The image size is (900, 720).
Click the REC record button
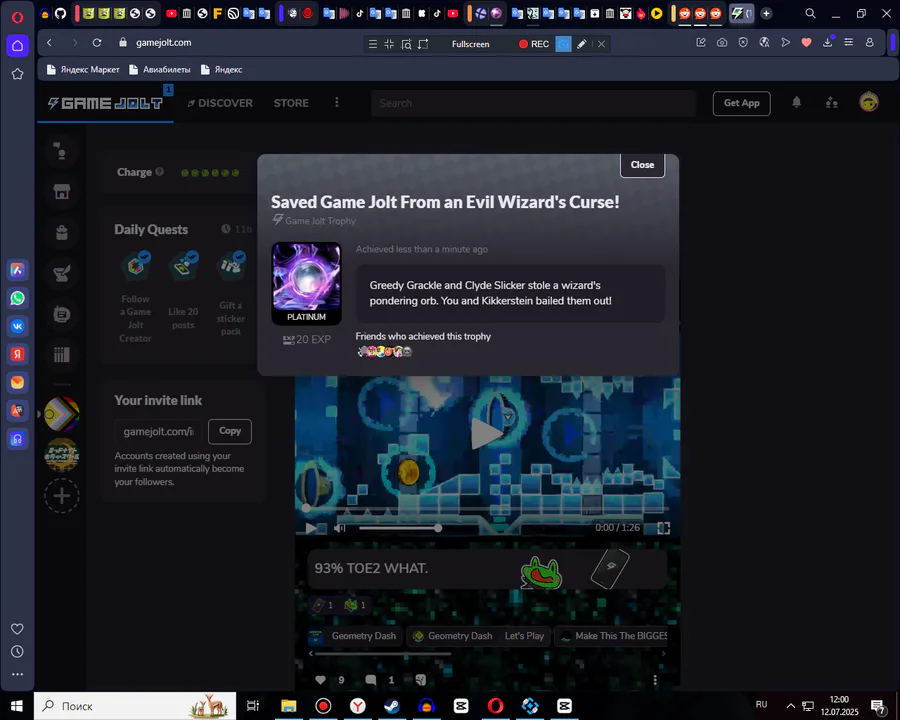pos(534,44)
